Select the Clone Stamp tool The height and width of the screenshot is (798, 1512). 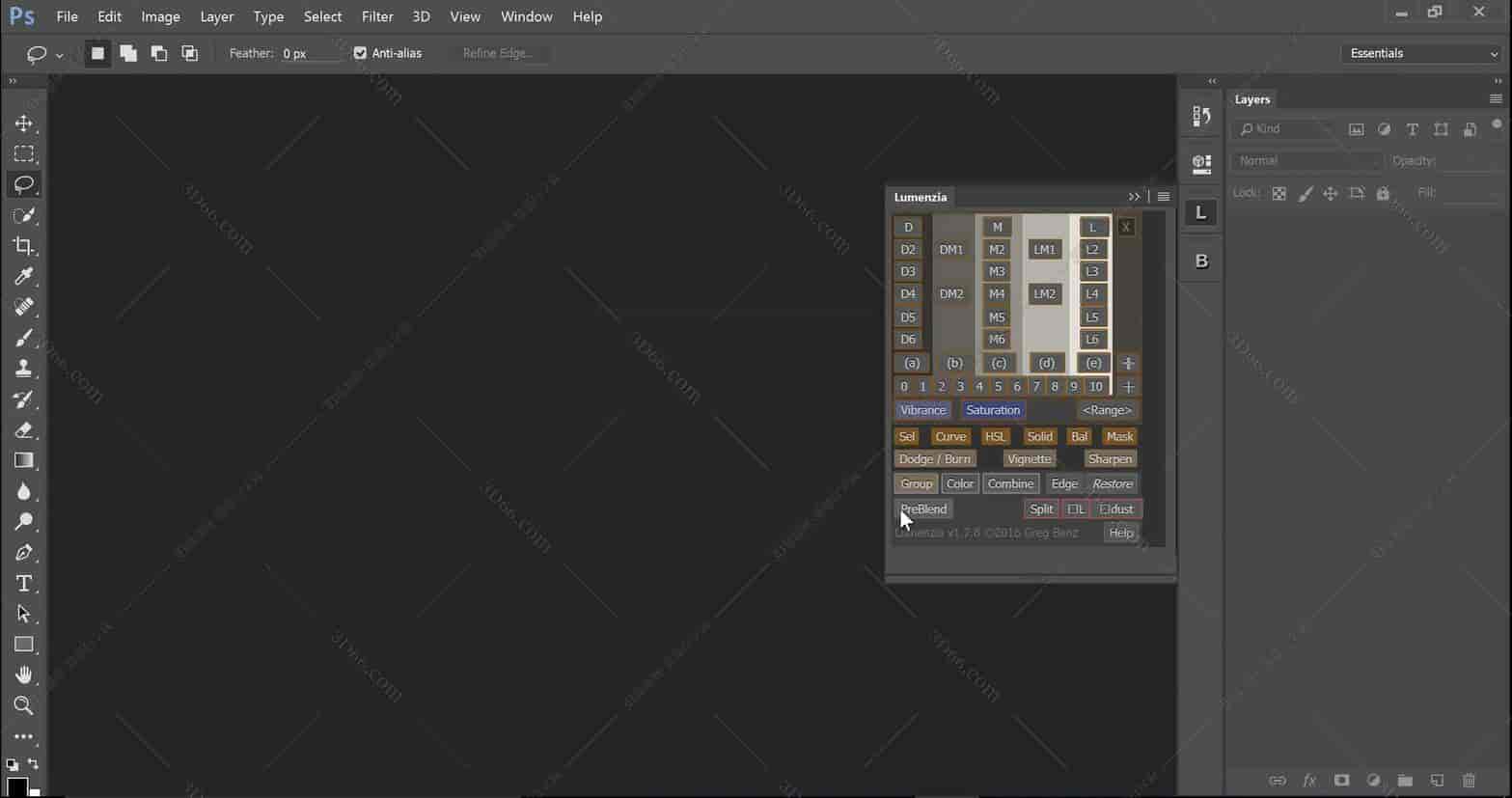(23, 369)
